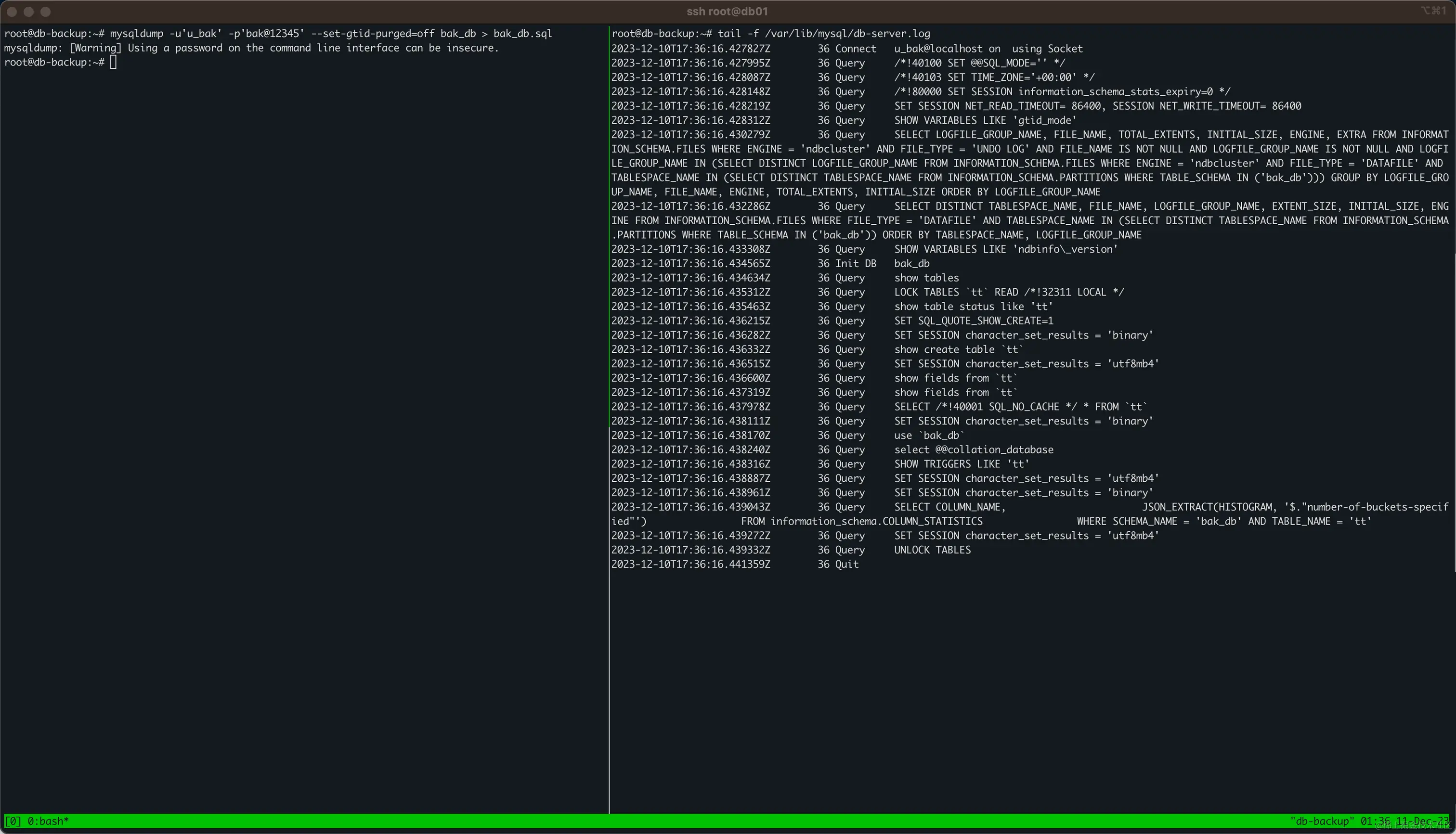
Task: Click the "ssh root@db01" window title
Action: click(x=727, y=12)
